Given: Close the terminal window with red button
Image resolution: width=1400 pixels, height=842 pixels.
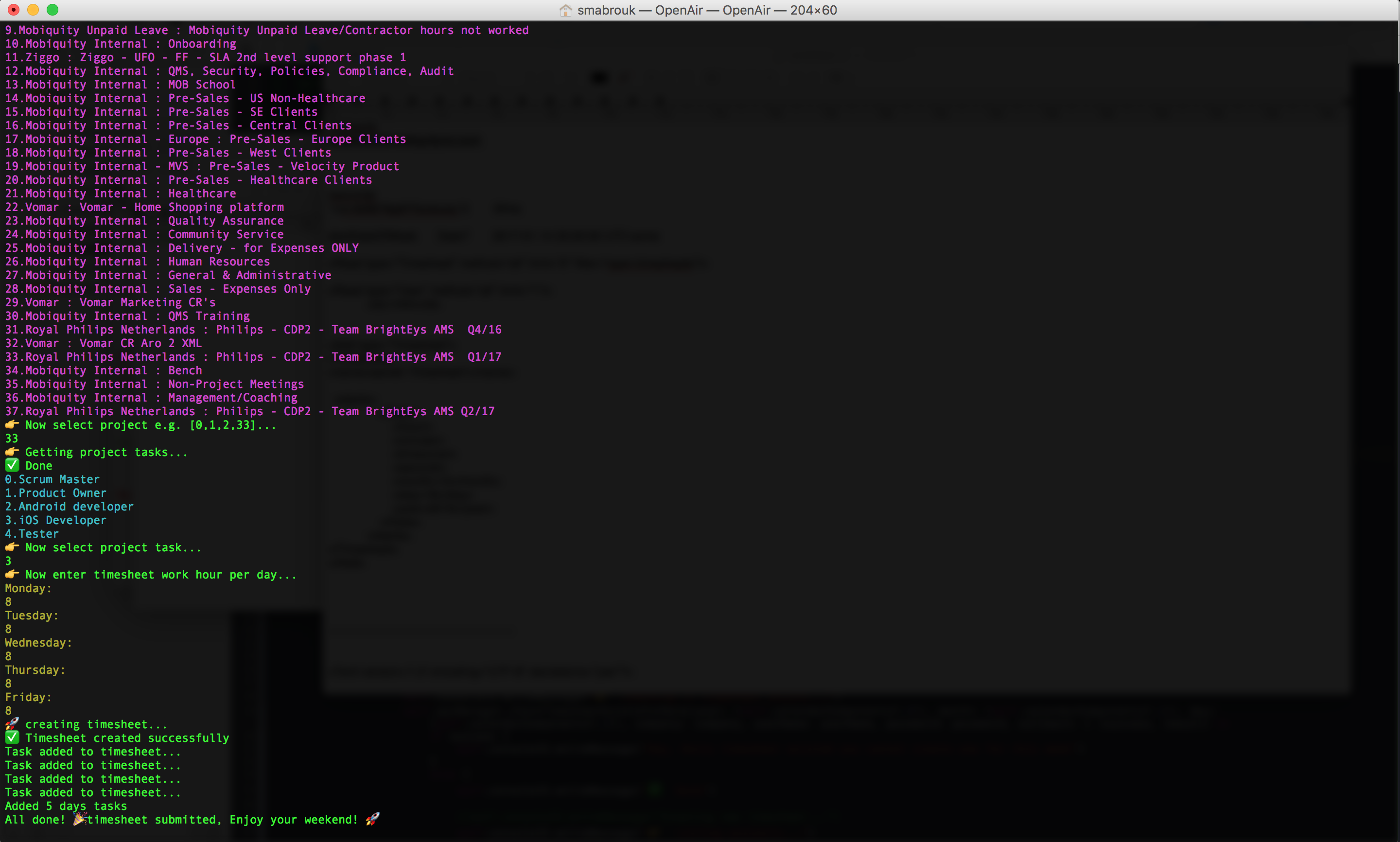Looking at the screenshot, I should (14, 10).
